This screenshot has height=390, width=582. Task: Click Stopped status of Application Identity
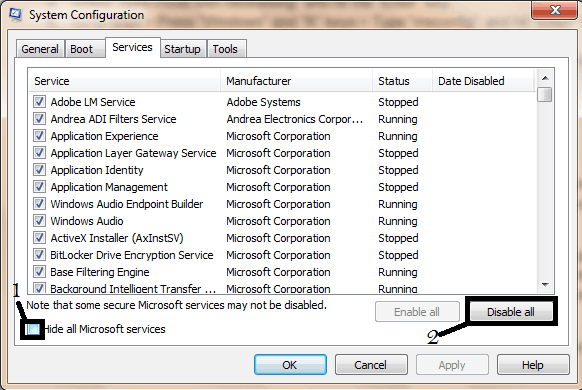[398, 170]
